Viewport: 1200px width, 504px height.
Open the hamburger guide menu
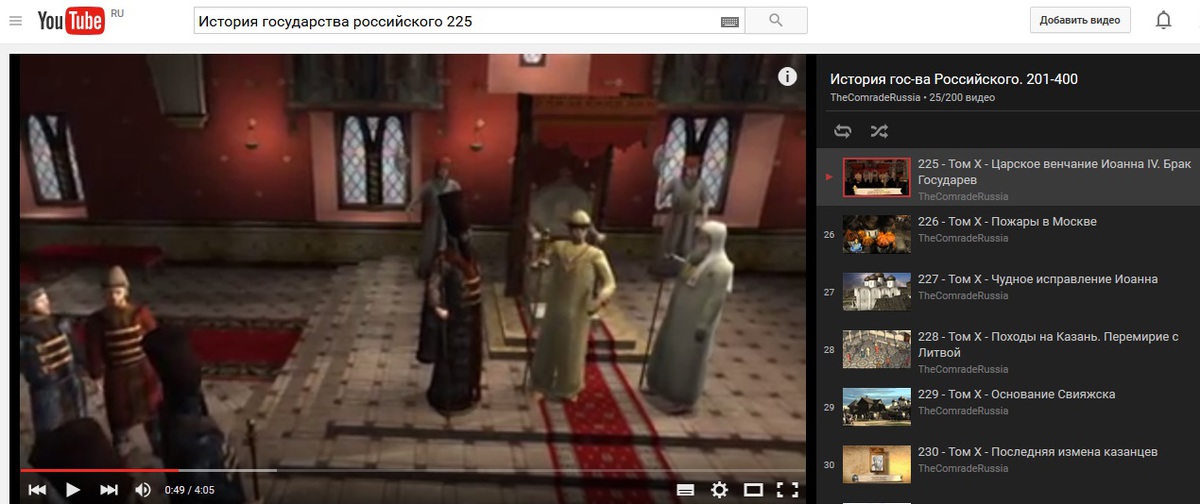point(15,21)
